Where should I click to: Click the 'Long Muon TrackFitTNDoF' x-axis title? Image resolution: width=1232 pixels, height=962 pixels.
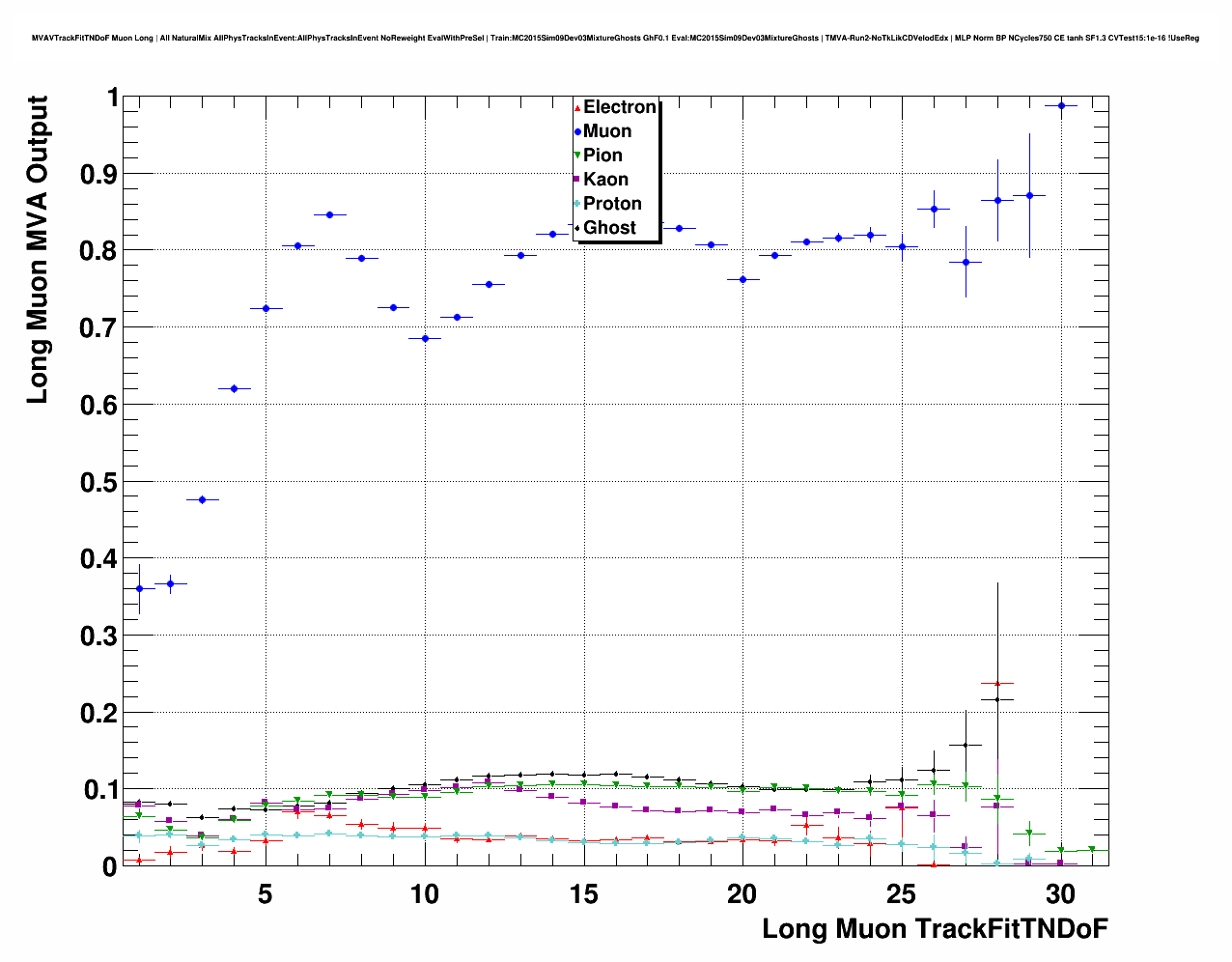(935, 929)
